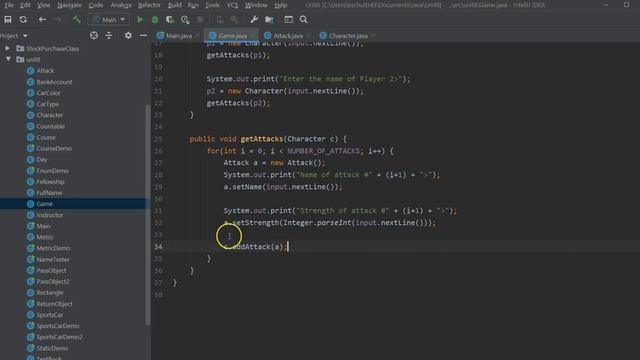Open the View menu
This screenshot has height=360, width=640.
[43, 5]
